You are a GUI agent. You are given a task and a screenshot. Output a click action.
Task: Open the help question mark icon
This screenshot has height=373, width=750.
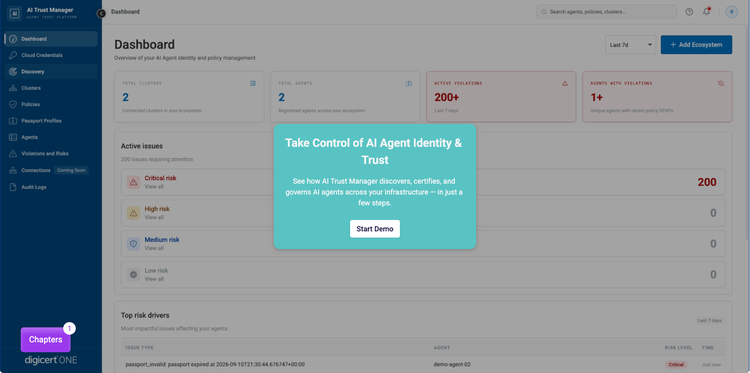pos(689,12)
